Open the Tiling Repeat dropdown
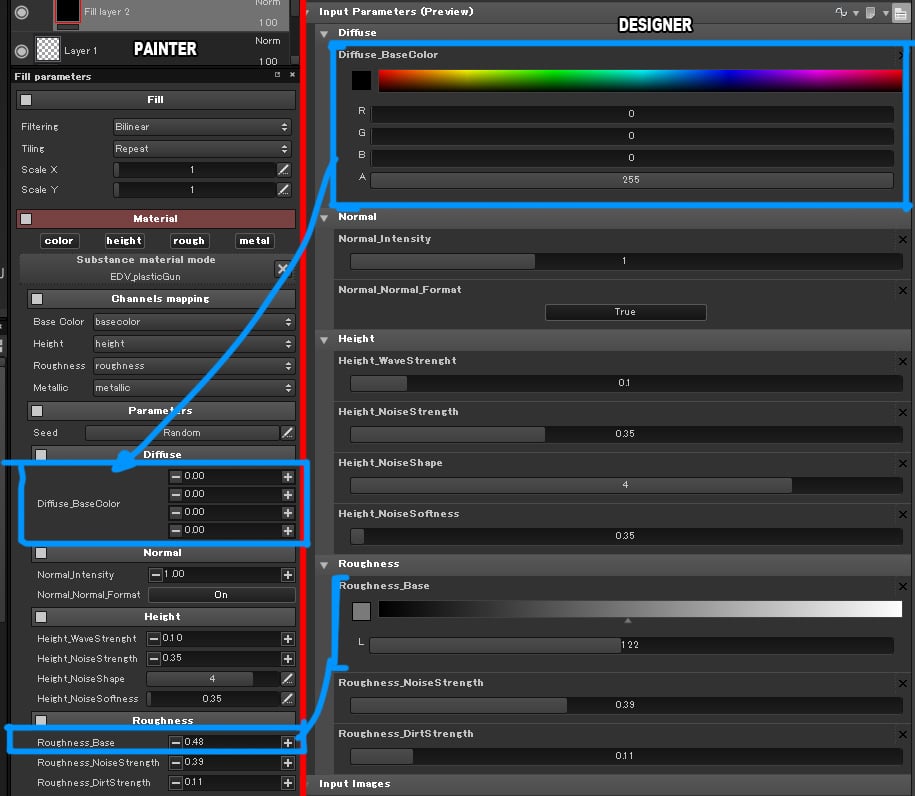The image size is (915, 796). (200, 148)
